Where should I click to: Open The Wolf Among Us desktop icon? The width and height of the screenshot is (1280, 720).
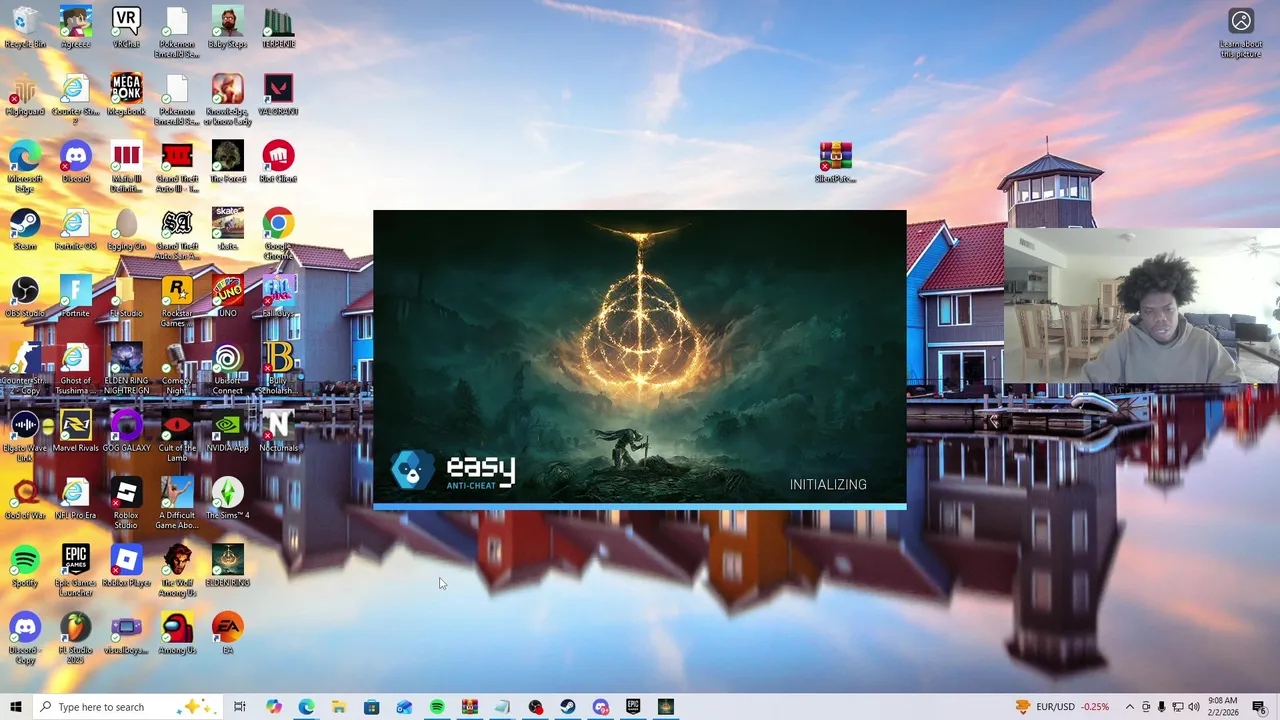coord(177,570)
